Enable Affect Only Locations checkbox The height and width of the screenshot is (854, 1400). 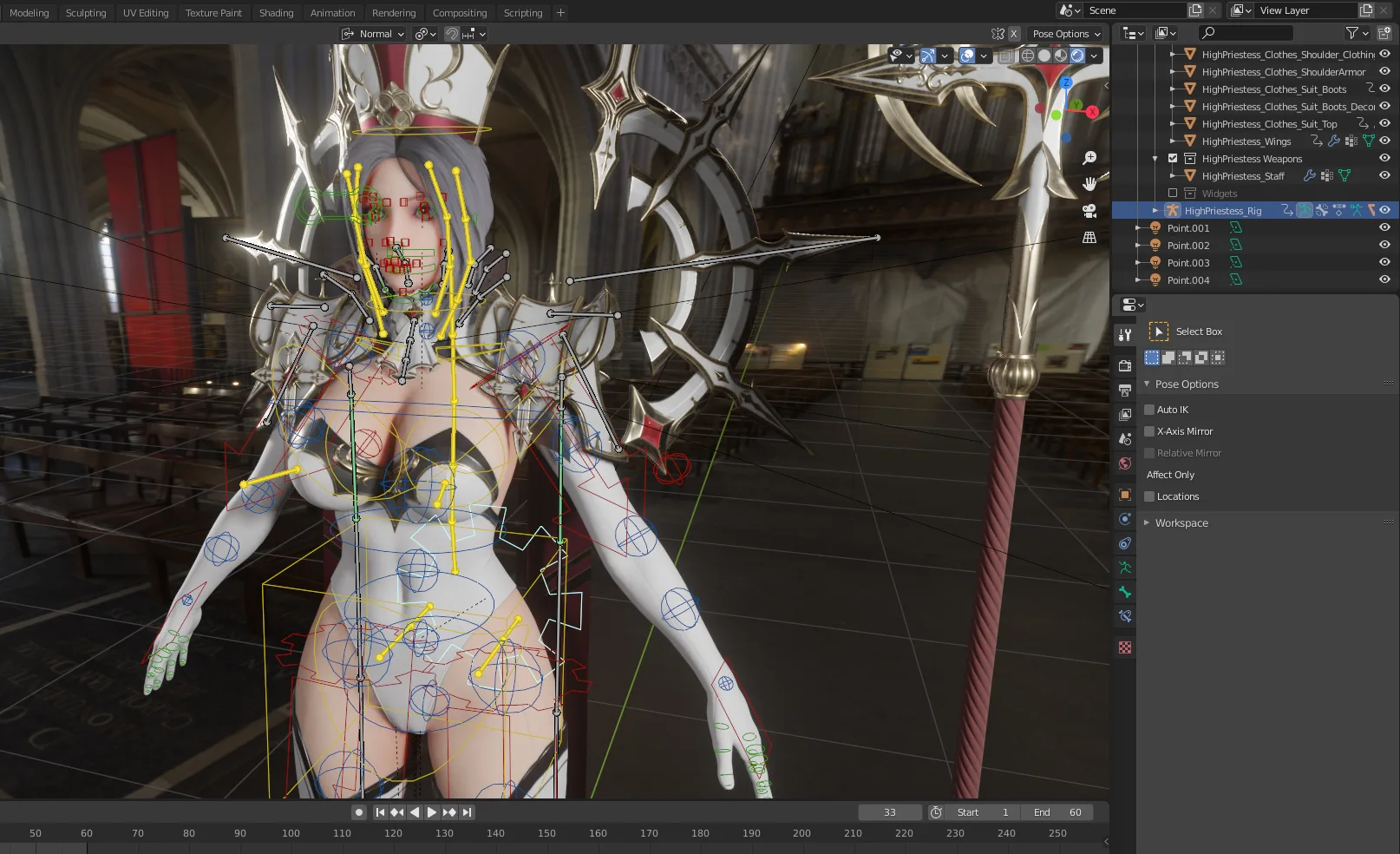[x=1149, y=496]
